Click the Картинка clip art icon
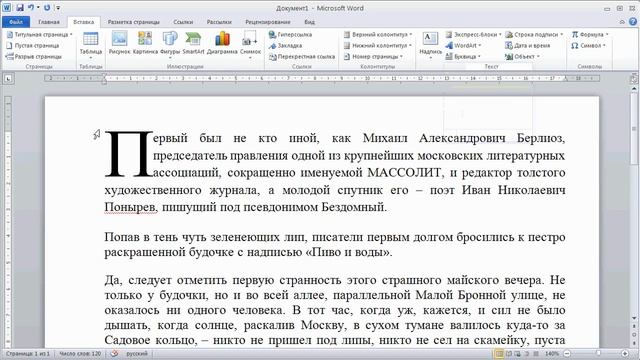Viewport: 640px width, 360px height. 145,43
